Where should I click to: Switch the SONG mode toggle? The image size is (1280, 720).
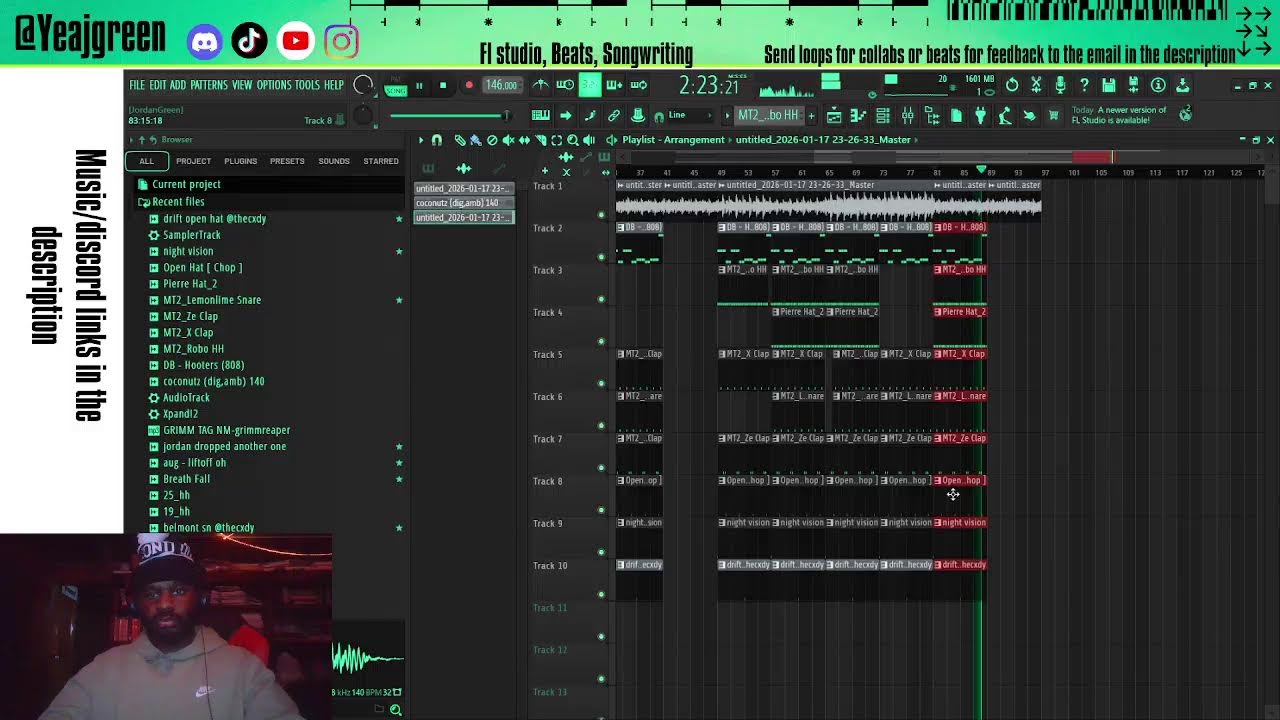point(396,91)
